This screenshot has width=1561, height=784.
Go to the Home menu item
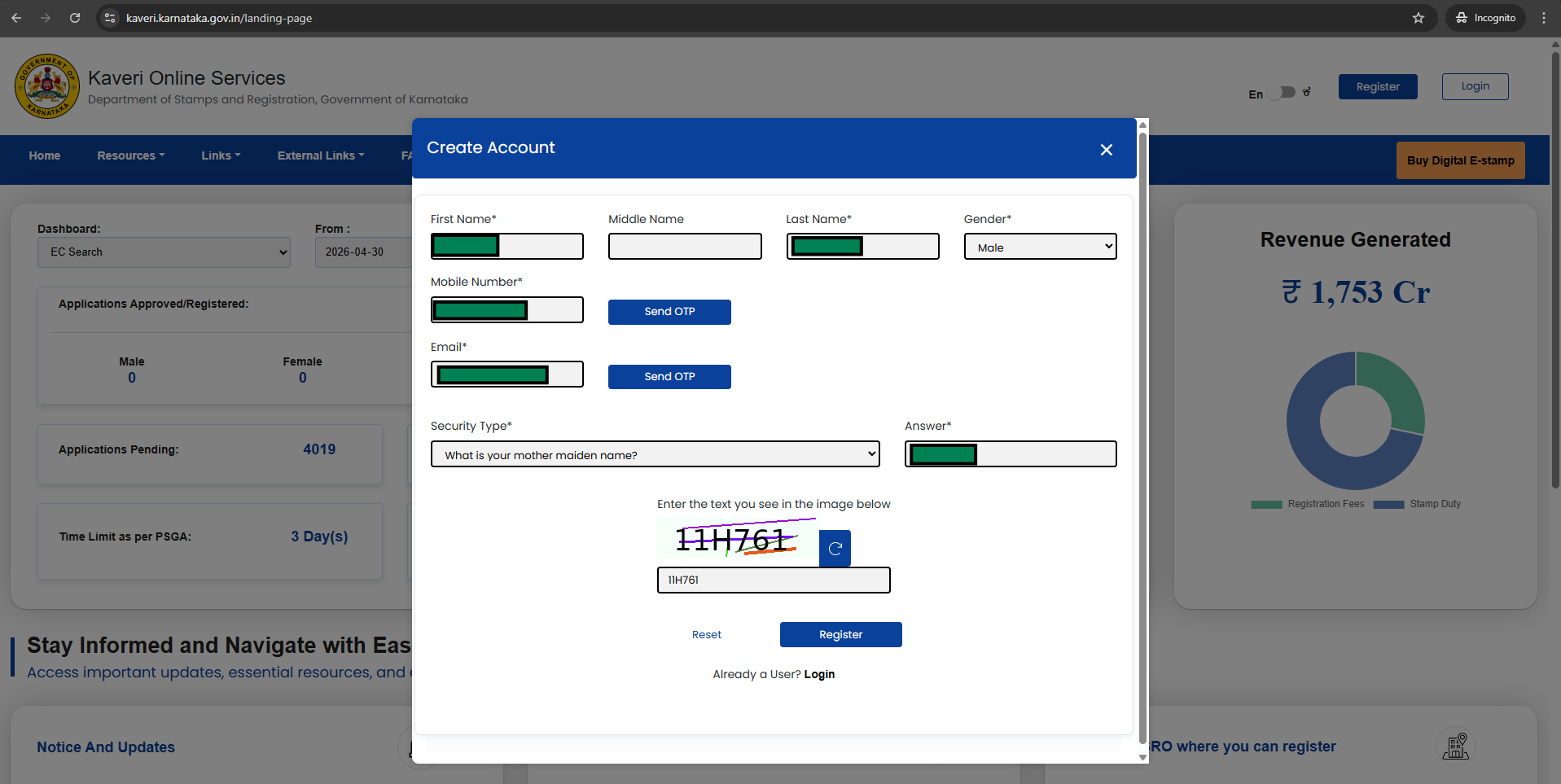coord(45,155)
